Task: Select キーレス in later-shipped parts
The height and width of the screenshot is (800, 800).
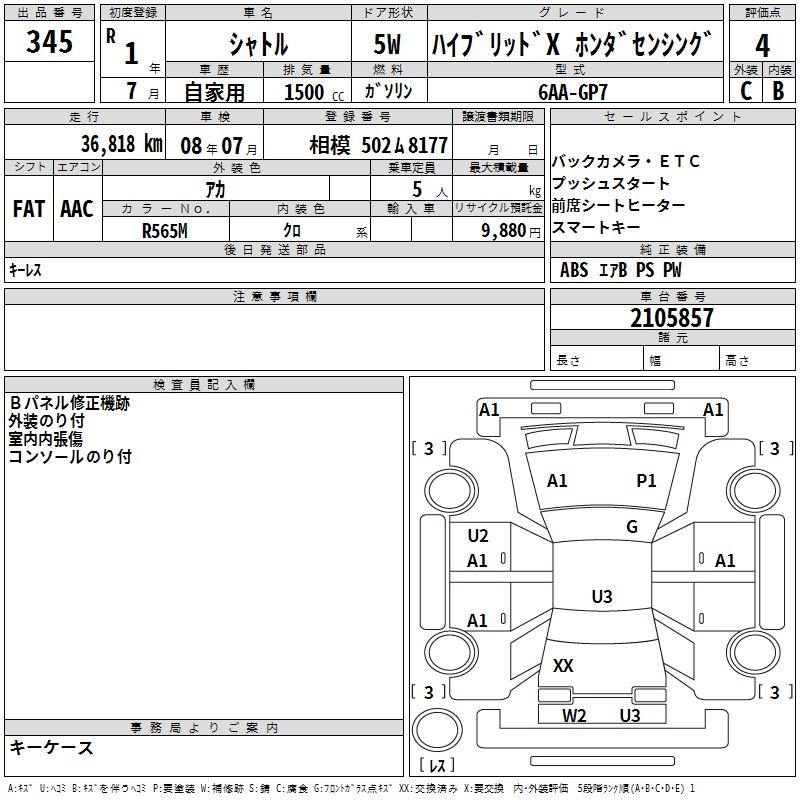Action: (25, 270)
